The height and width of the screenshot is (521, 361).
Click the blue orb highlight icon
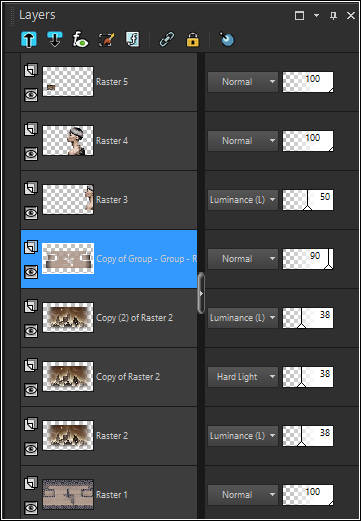tap(227, 40)
